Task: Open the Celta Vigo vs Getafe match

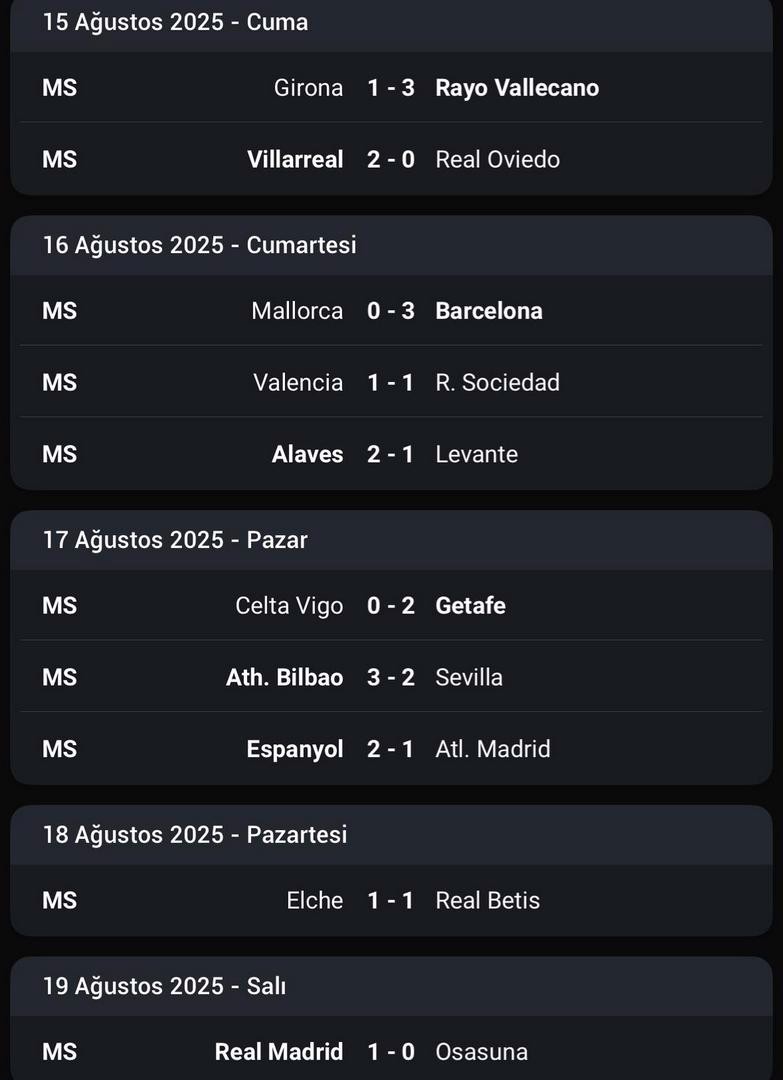Action: [391, 605]
